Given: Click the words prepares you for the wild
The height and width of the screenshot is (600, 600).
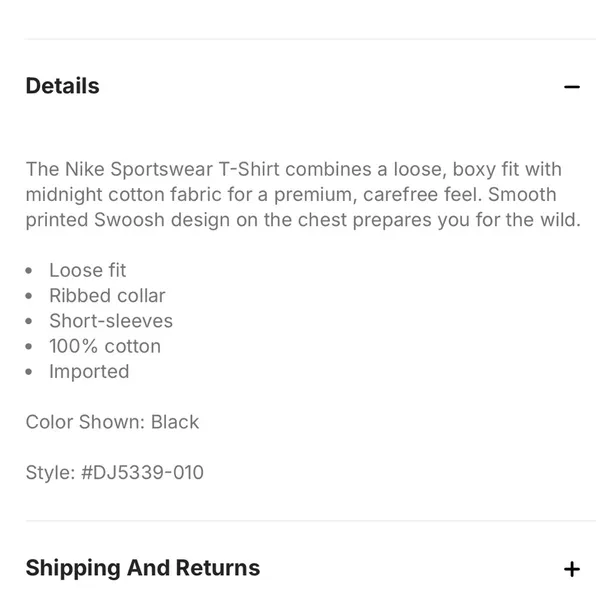Looking at the screenshot, I should (x=467, y=220).
